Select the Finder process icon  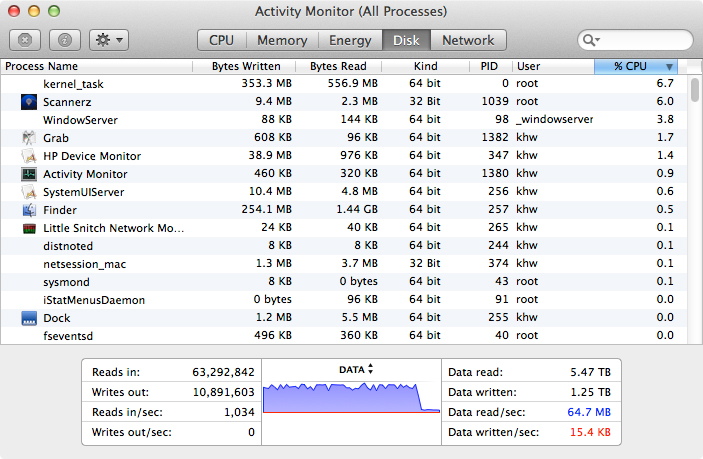click(29, 210)
